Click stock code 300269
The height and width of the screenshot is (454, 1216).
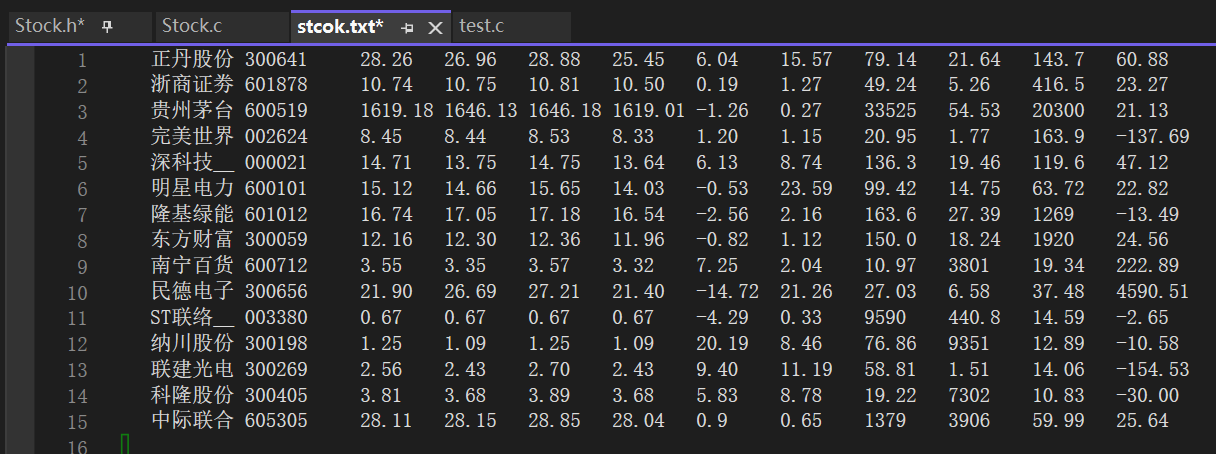276,370
